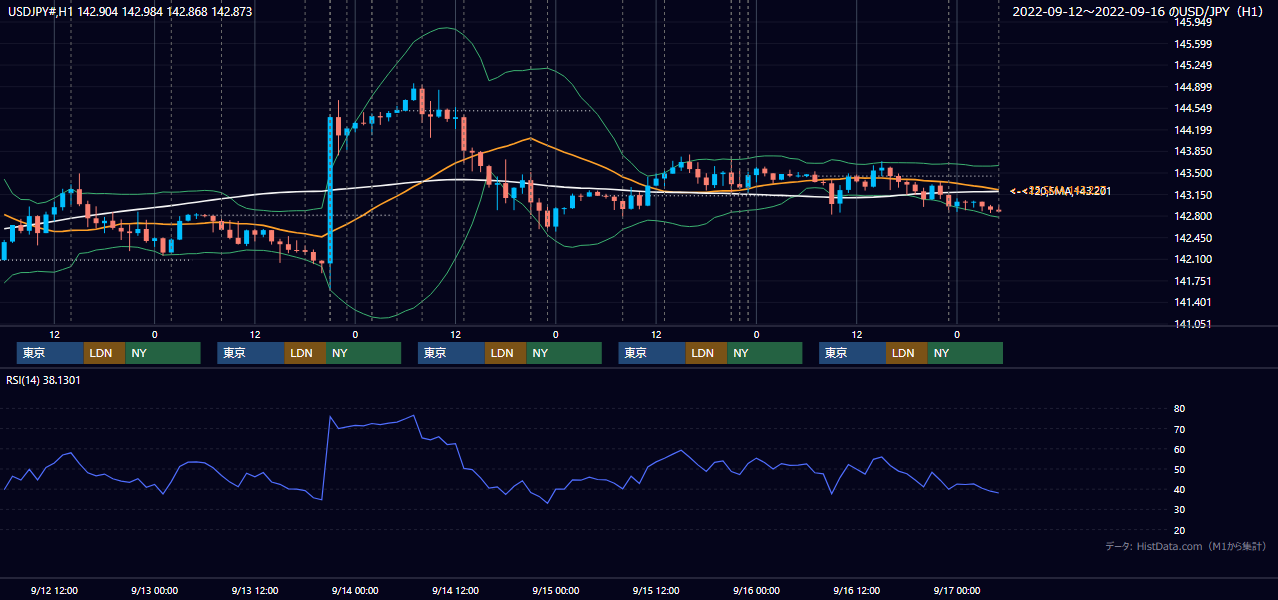
Task: Click the 144.899 price axis label
Action: [1194, 87]
